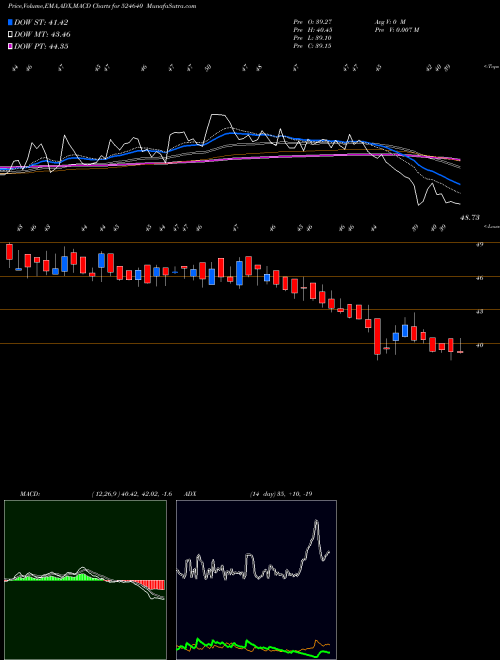The height and width of the screenshot is (660, 500).
Task: Select the 'DOW ST: 41.42' legend text
Action: pyautogui.click(x=41, y=22)
